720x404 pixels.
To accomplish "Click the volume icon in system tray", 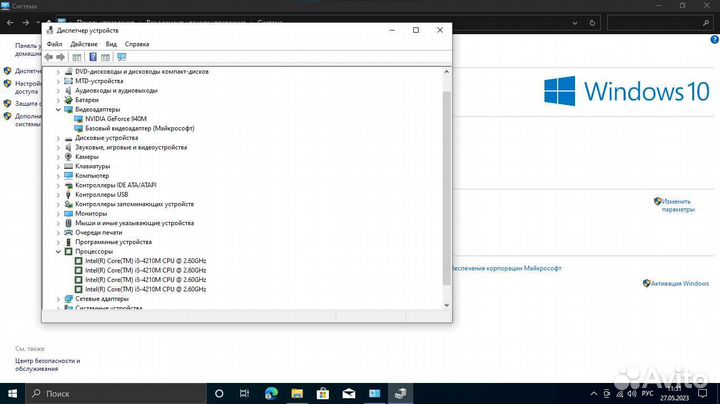I will tap(632, 393).
